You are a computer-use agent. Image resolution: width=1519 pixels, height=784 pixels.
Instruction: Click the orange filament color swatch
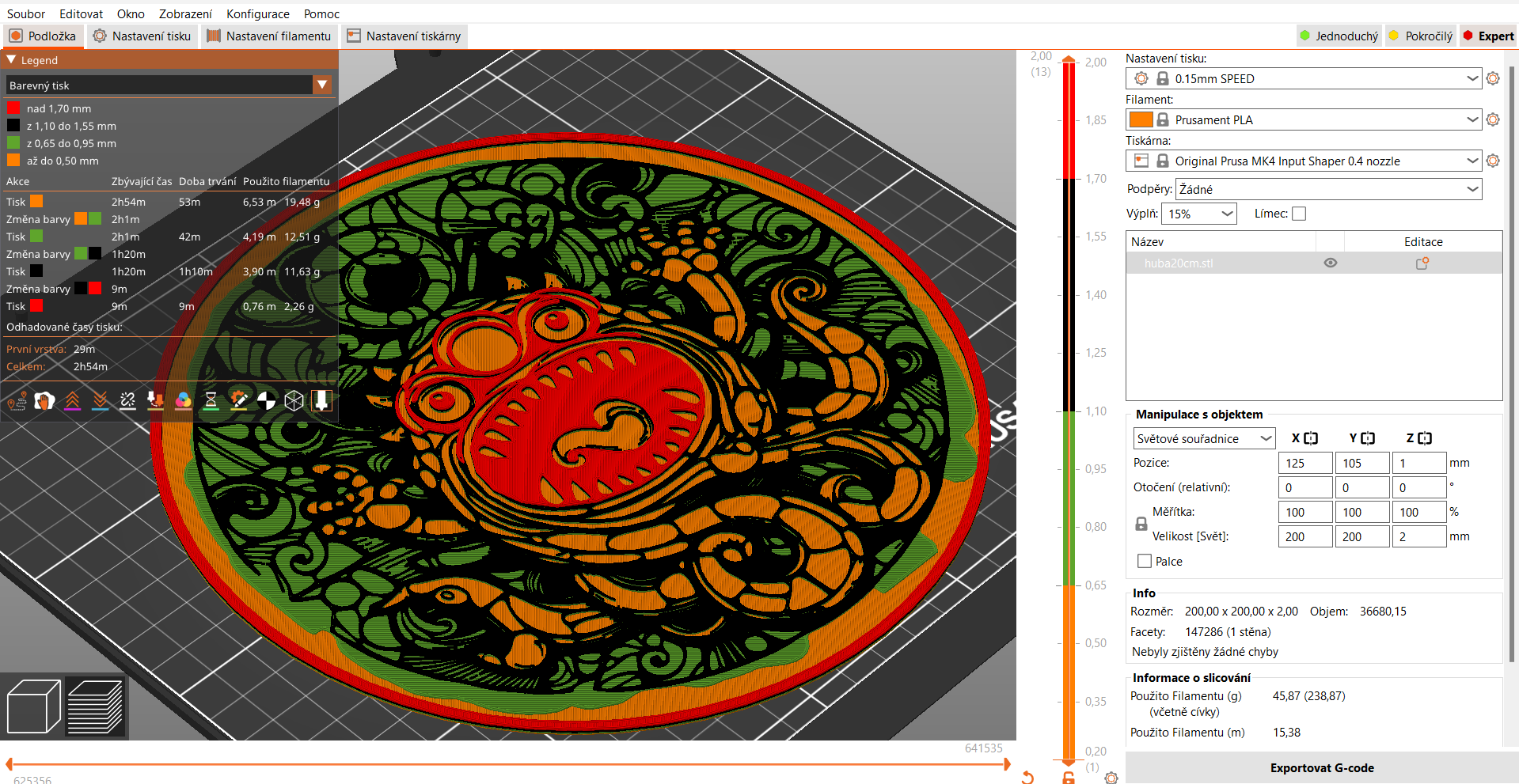pyautogui.click(x=1141, y=119)
